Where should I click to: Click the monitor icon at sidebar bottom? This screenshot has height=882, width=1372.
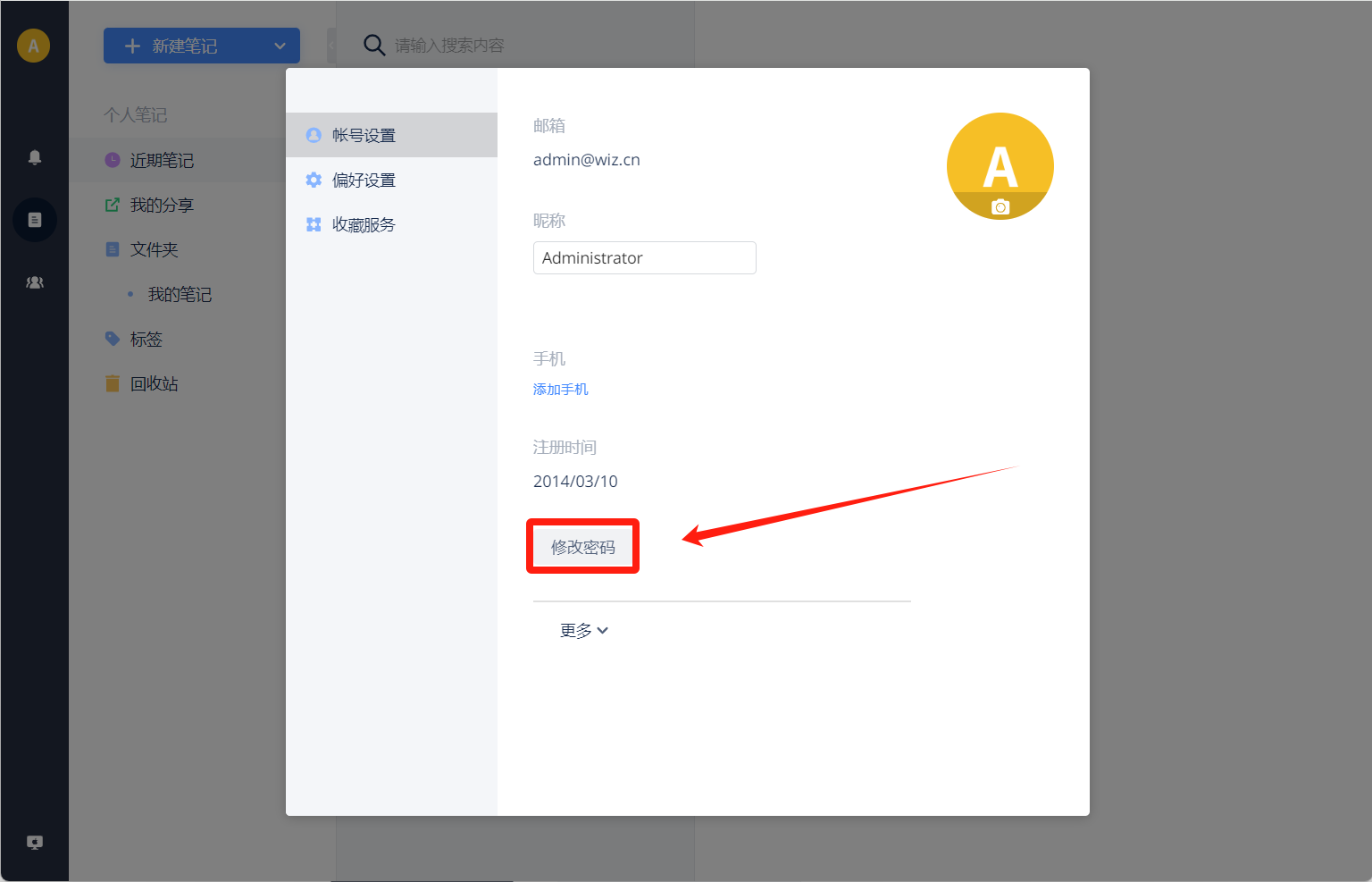click(35, 842)
